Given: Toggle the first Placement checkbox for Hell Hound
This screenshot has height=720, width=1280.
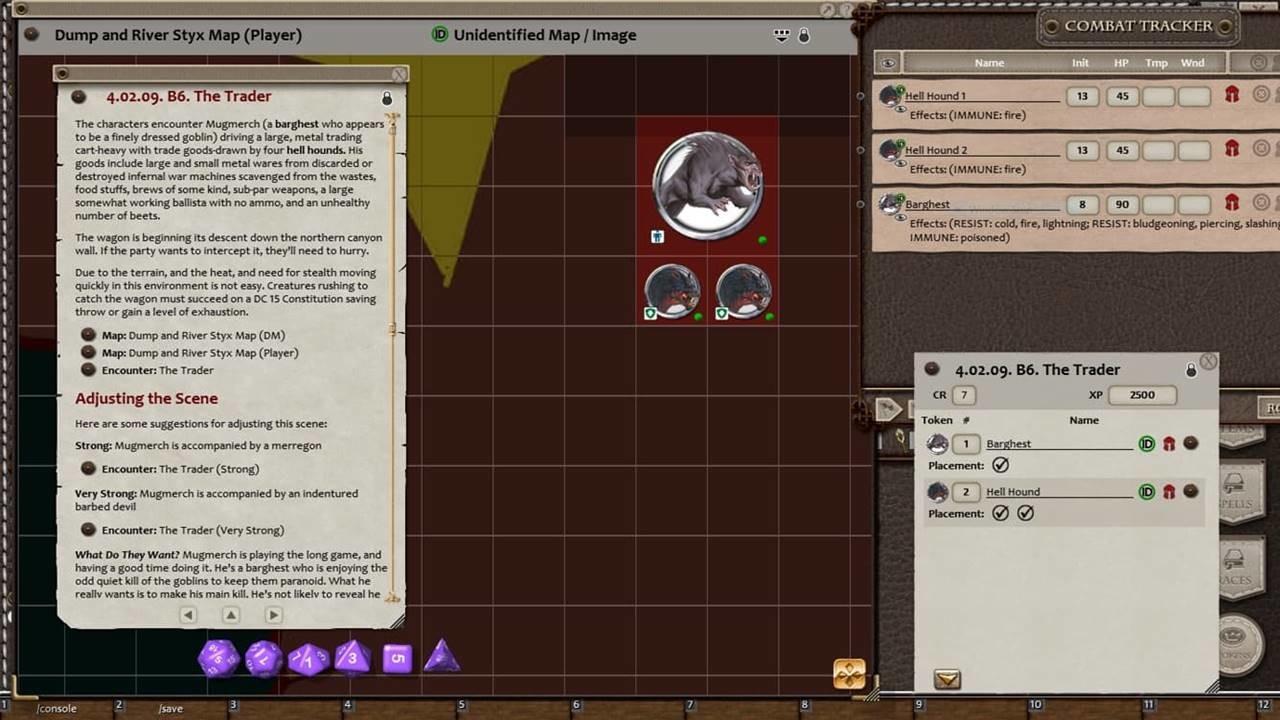Looking at the screenshot, I should [1000, 513].
